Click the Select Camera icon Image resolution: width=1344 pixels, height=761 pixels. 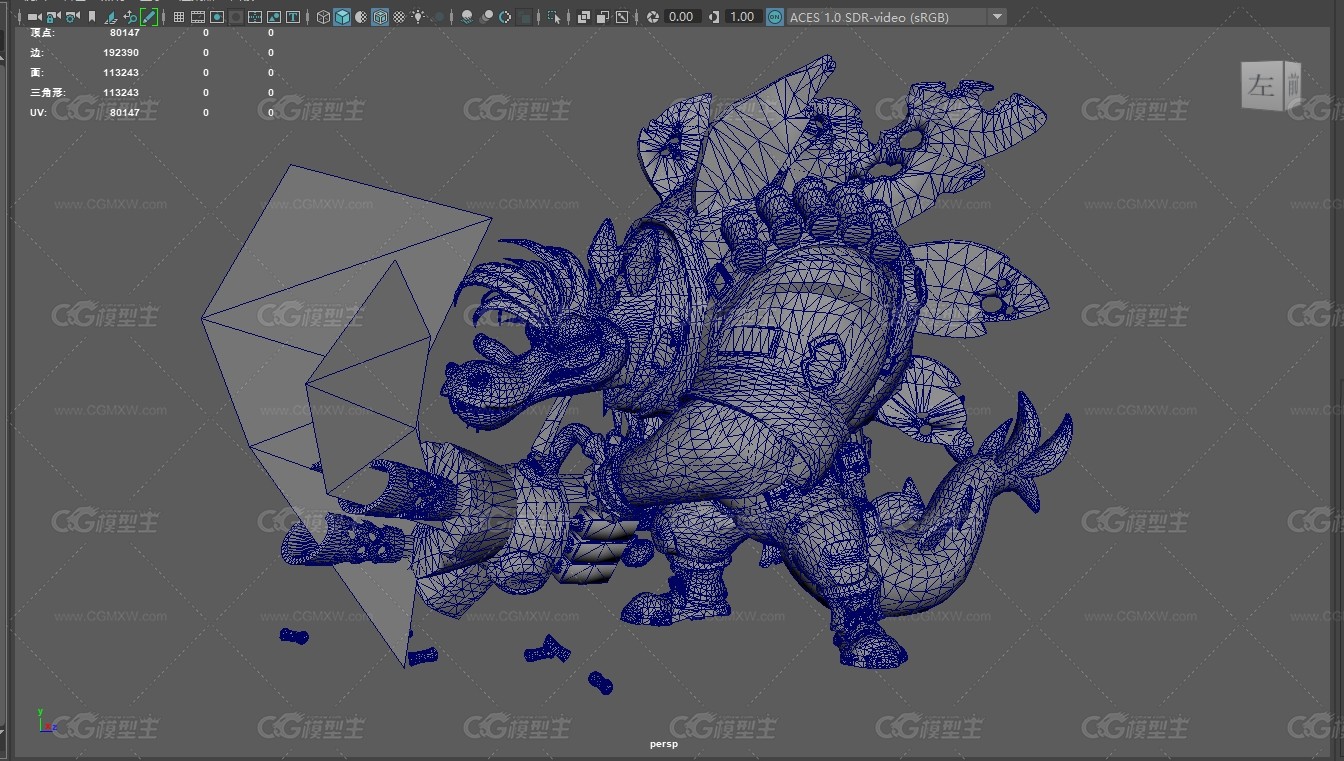point(34,17)
